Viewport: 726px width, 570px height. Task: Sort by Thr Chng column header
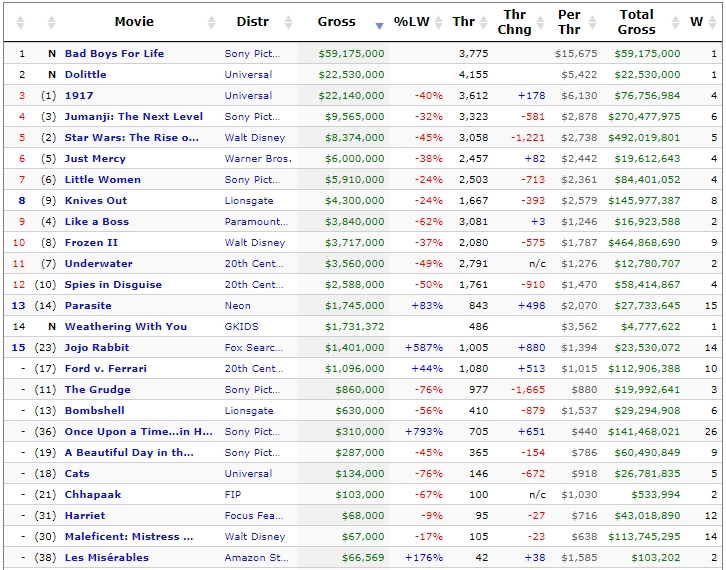pyautogui.click(x=514, y=22)
